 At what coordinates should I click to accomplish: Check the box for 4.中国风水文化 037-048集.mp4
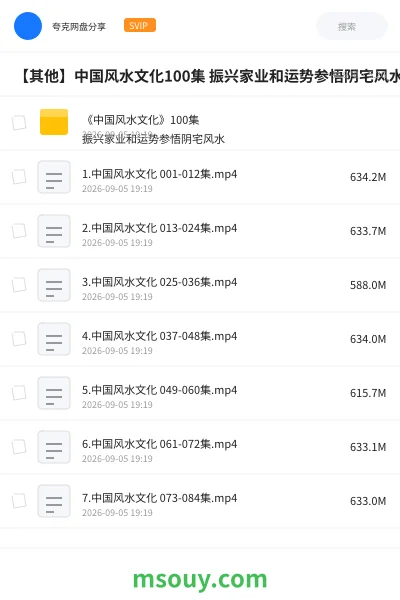(19, 339)
